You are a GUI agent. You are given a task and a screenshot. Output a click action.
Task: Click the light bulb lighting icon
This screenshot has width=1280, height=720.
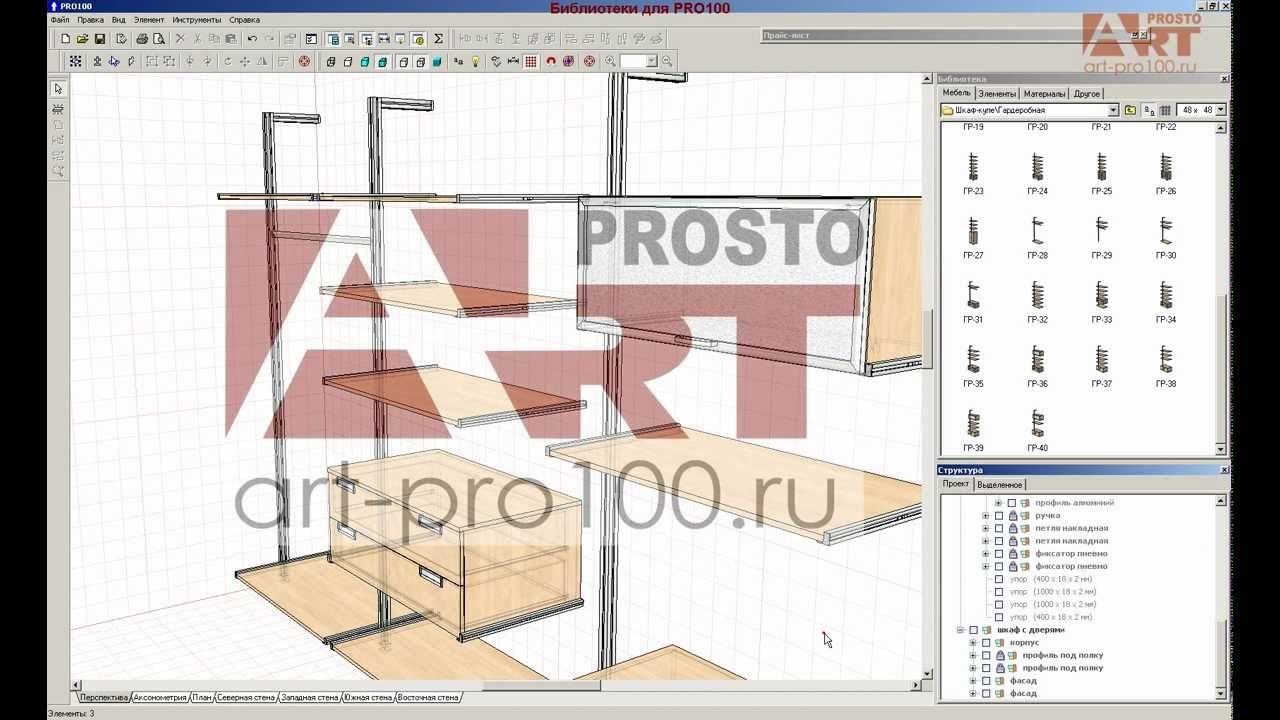(475, 61)
